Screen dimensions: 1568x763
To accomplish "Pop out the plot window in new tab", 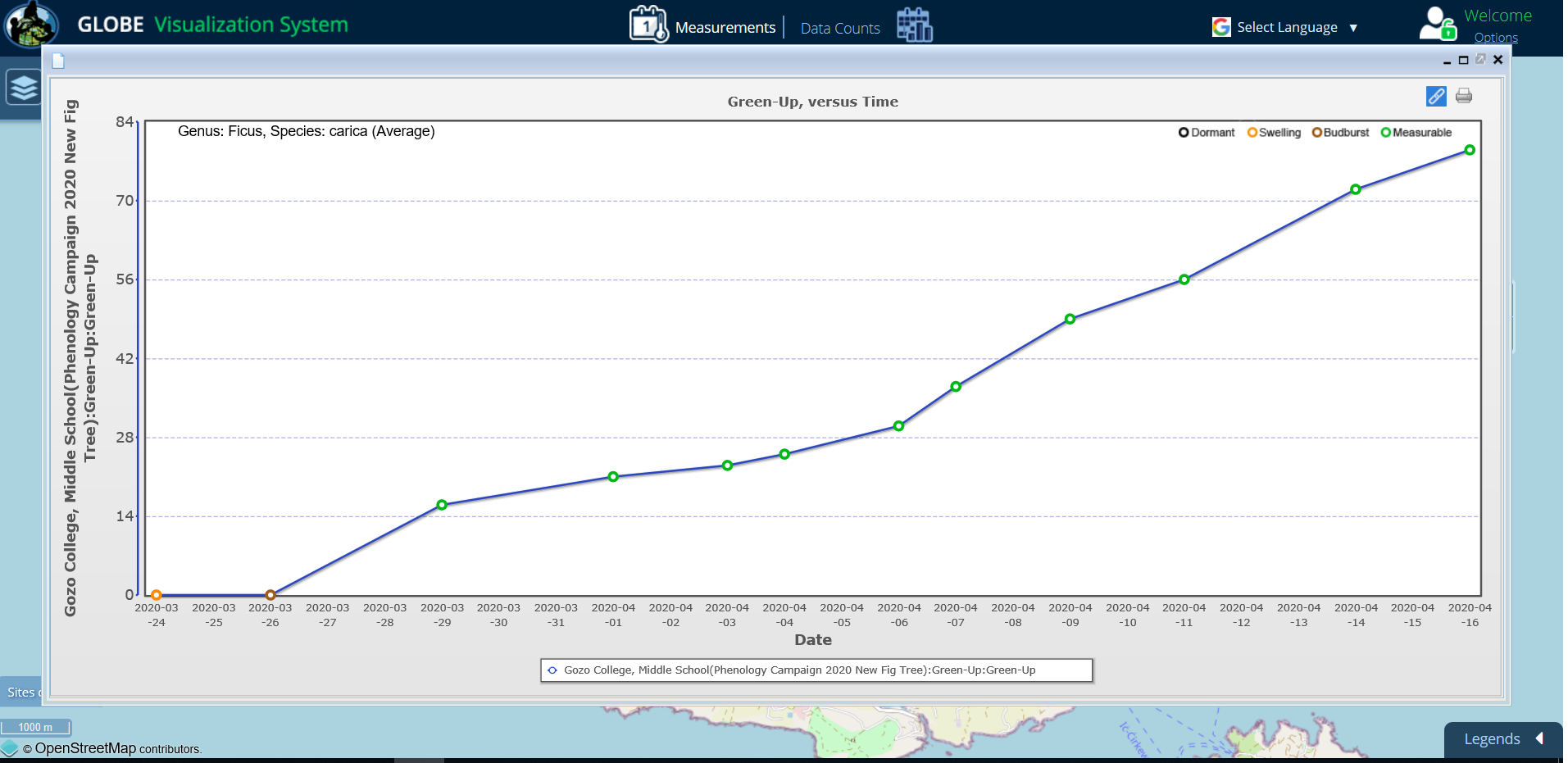I will click(x=1480, y=59).
